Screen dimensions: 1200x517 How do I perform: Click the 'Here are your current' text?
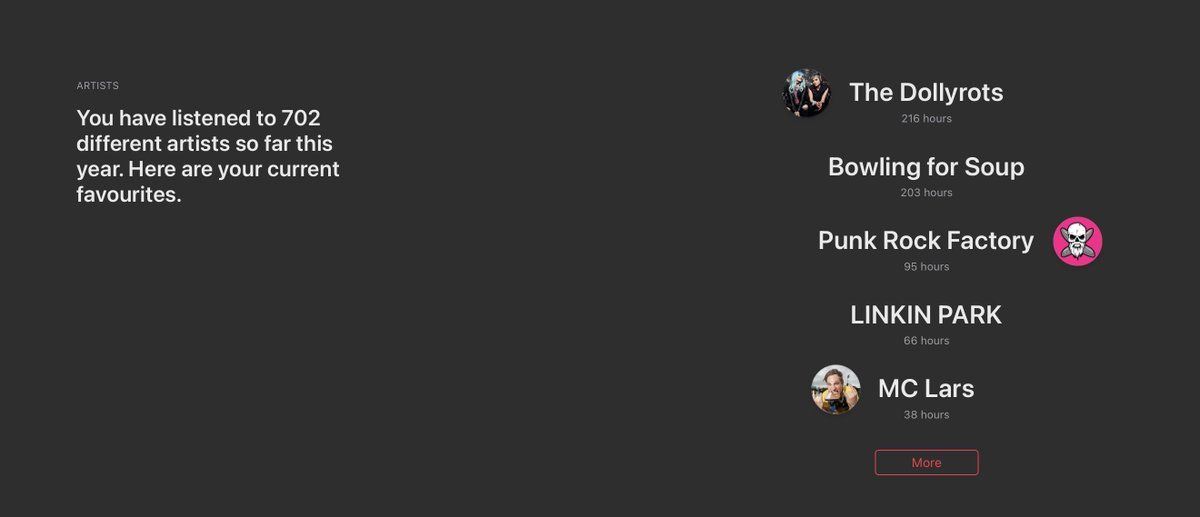pos(234,169)
